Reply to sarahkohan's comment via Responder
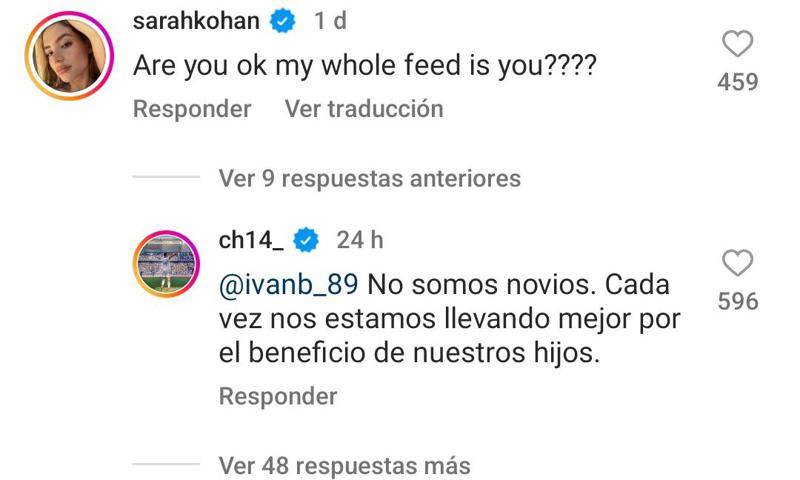Screen dimensions: 800x480 coord(192,108)
